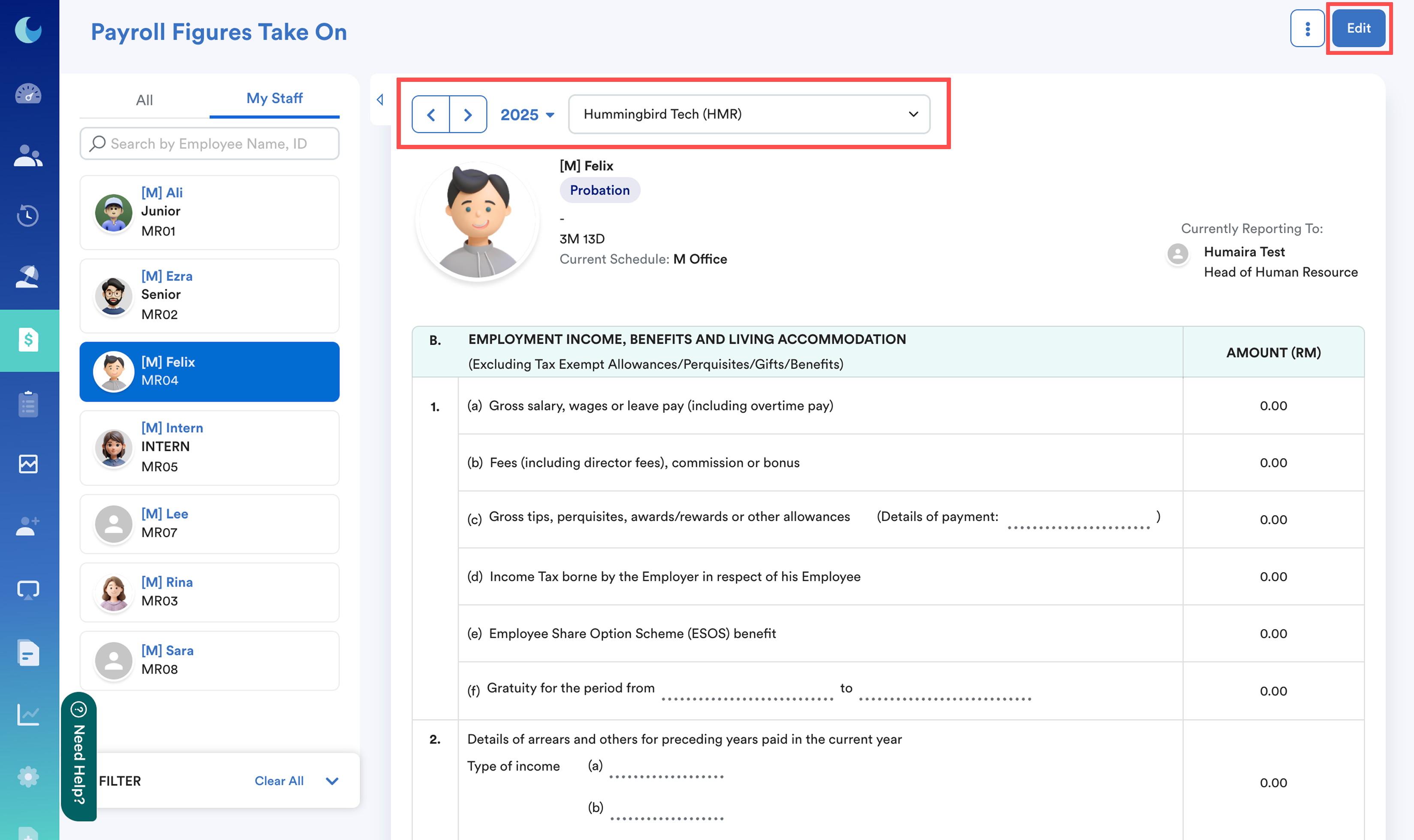The width and height of the screenshot is (1414, 840).
Task: Open the settings gear icon in sidebar
Action: point(28,776)
